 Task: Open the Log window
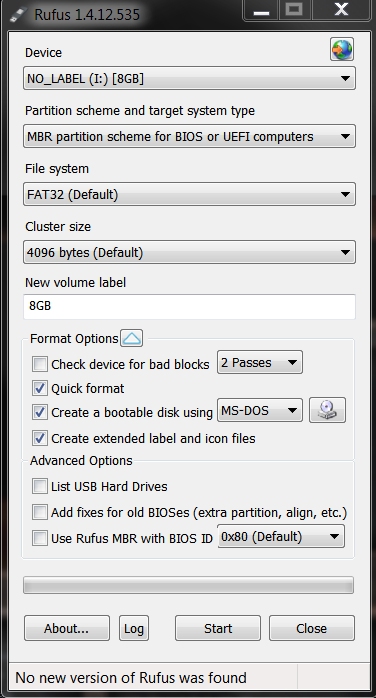[133, 628]
